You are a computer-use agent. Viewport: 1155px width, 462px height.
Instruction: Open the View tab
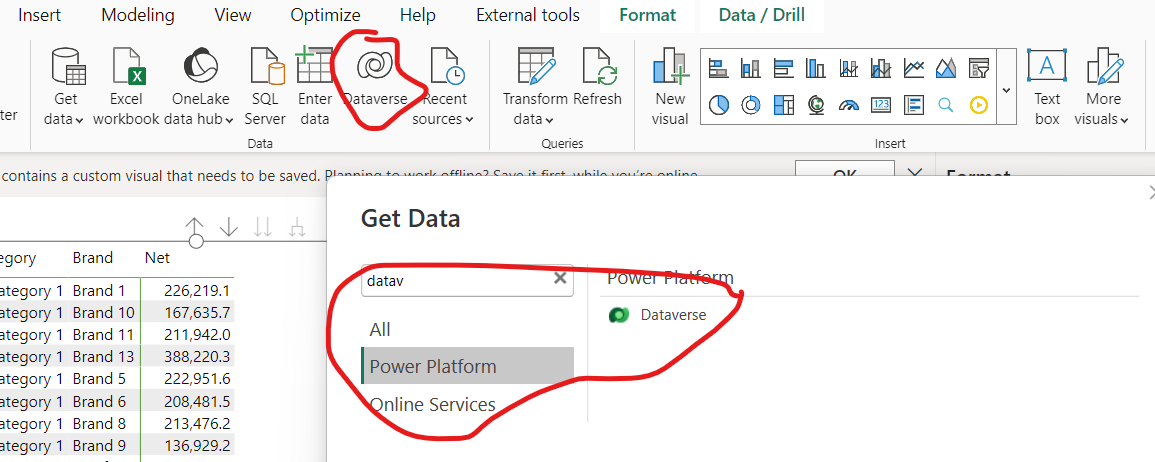[233, 15]
